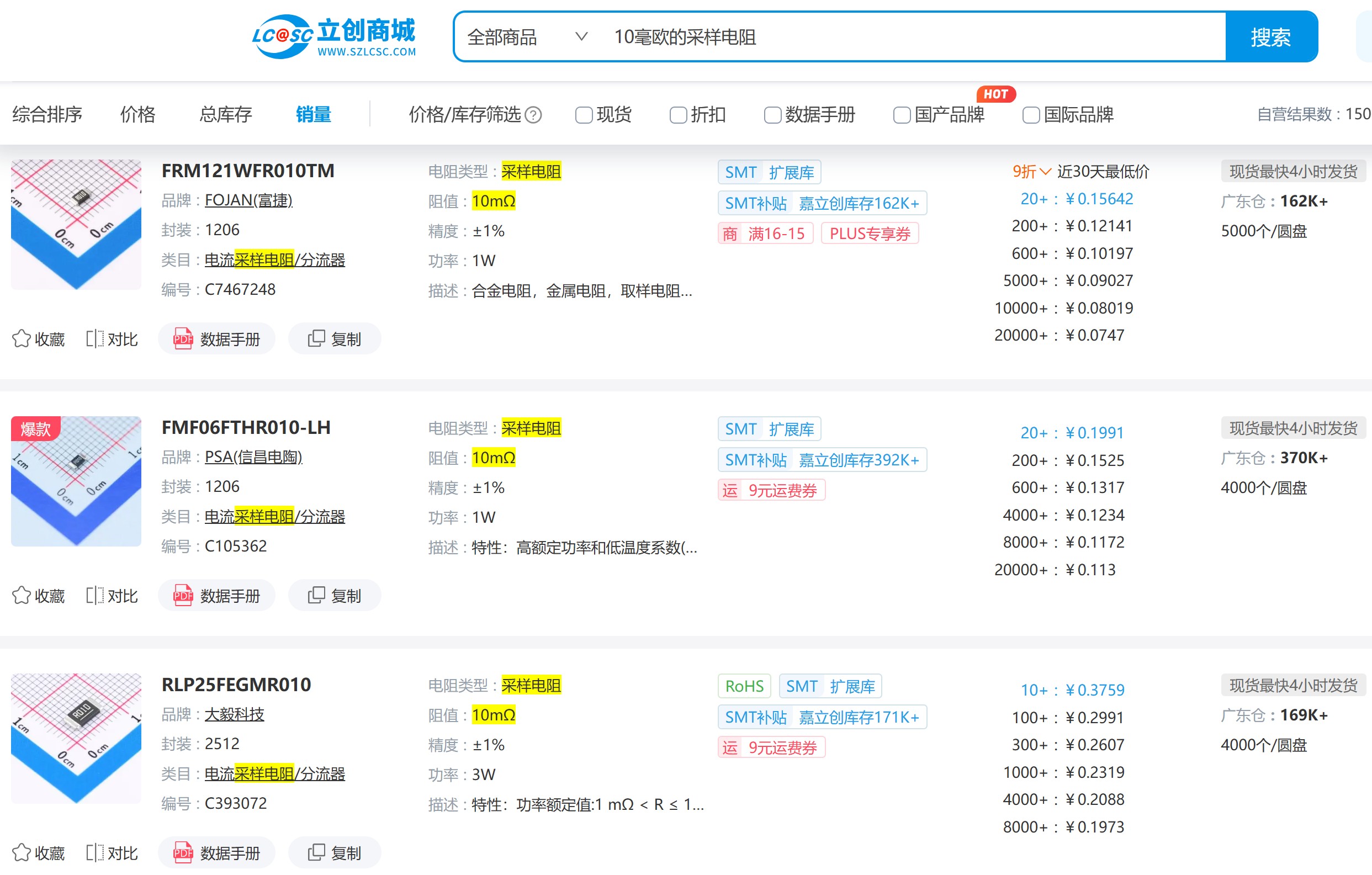Open the PDF datasheet for FMF06FTHR010-LH

tap(216, 595)
